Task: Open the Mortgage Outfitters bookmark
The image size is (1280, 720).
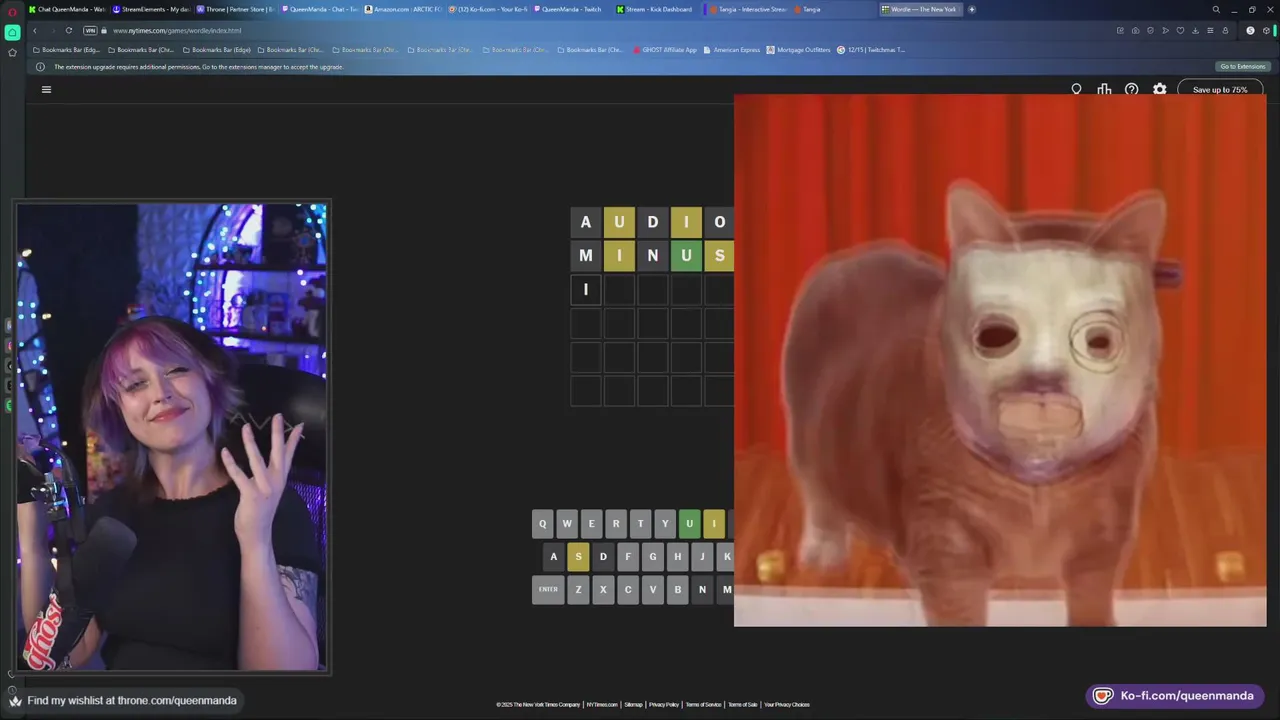Action: pyautogui.click(x=798, y=49)
